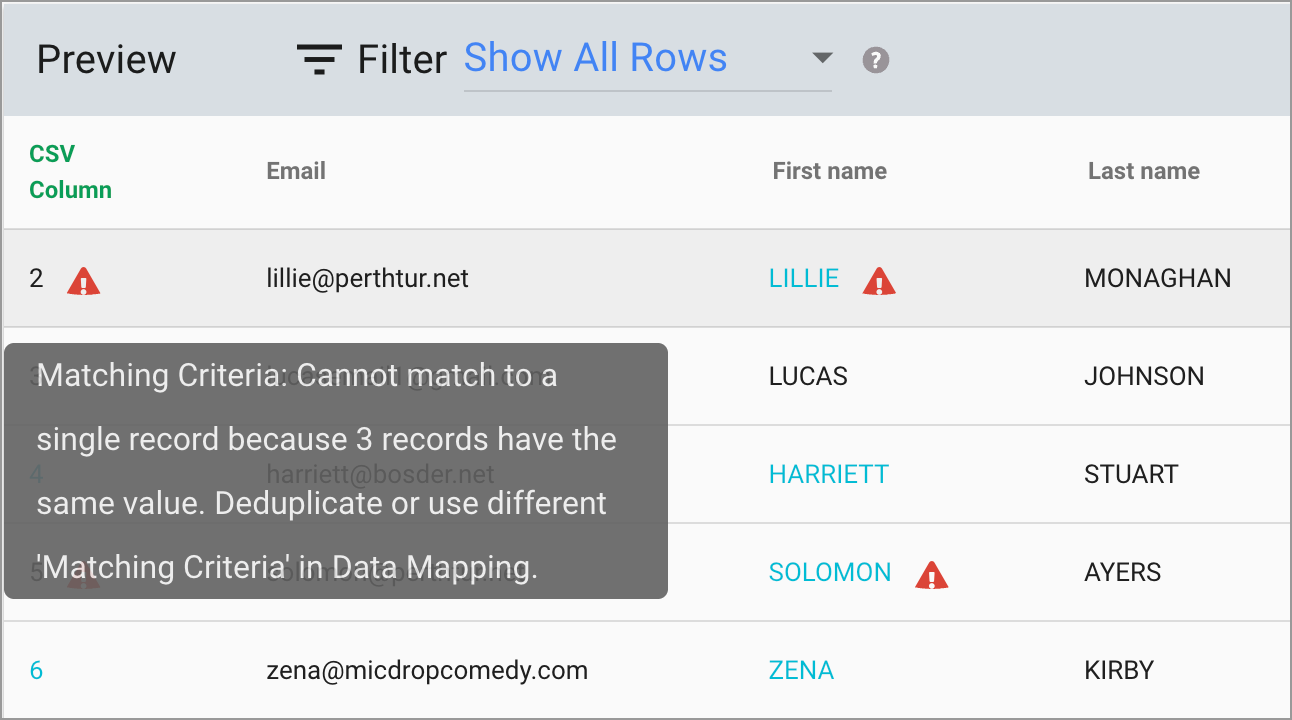
Task: Click the warning triangle next to LILLIE
Action: (x=880, y=283)
